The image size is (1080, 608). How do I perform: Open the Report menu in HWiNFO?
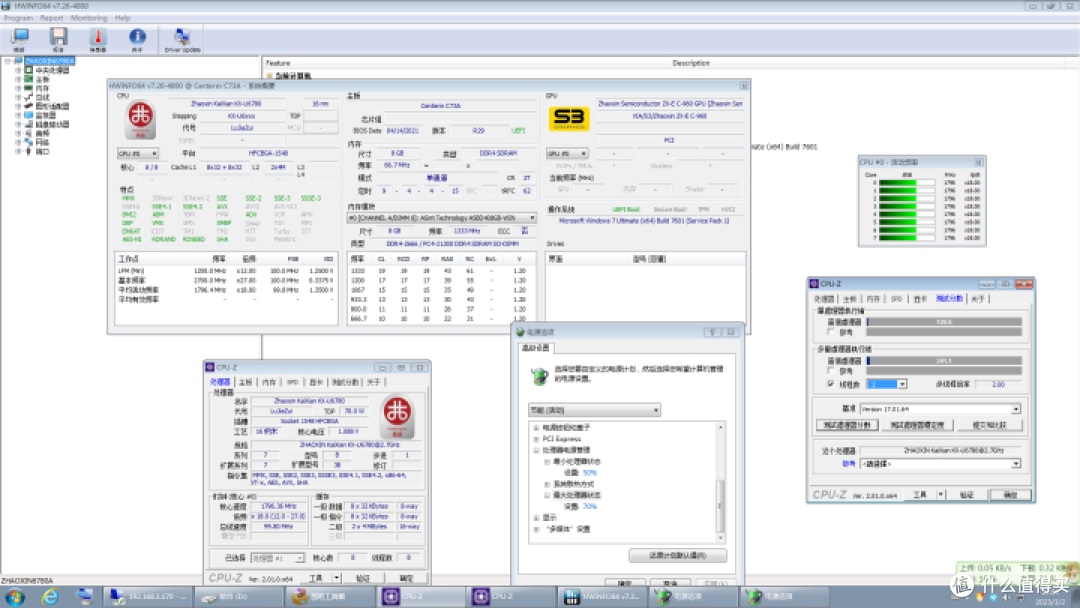[51, 18]
